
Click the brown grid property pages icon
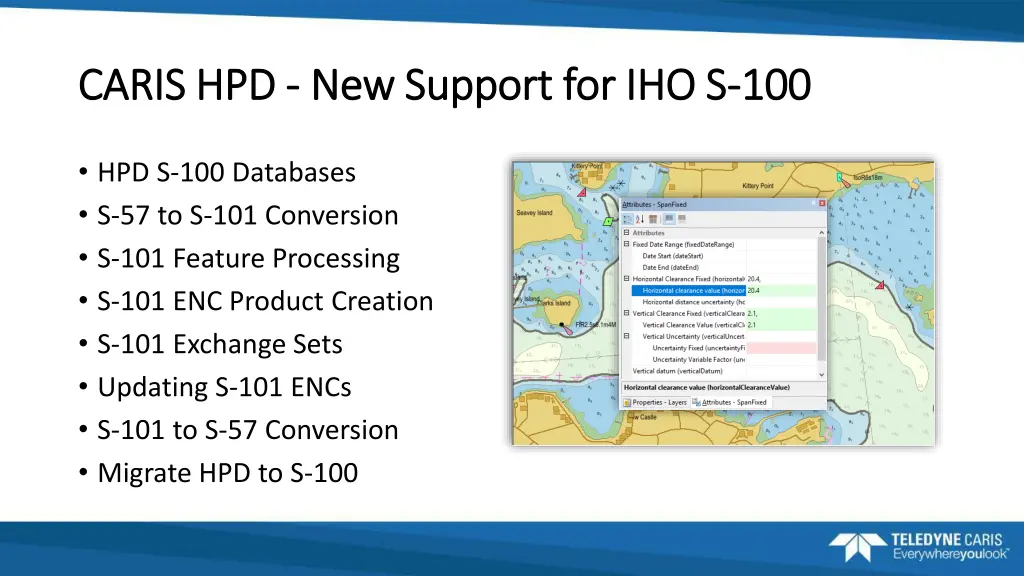click(653, 219)
